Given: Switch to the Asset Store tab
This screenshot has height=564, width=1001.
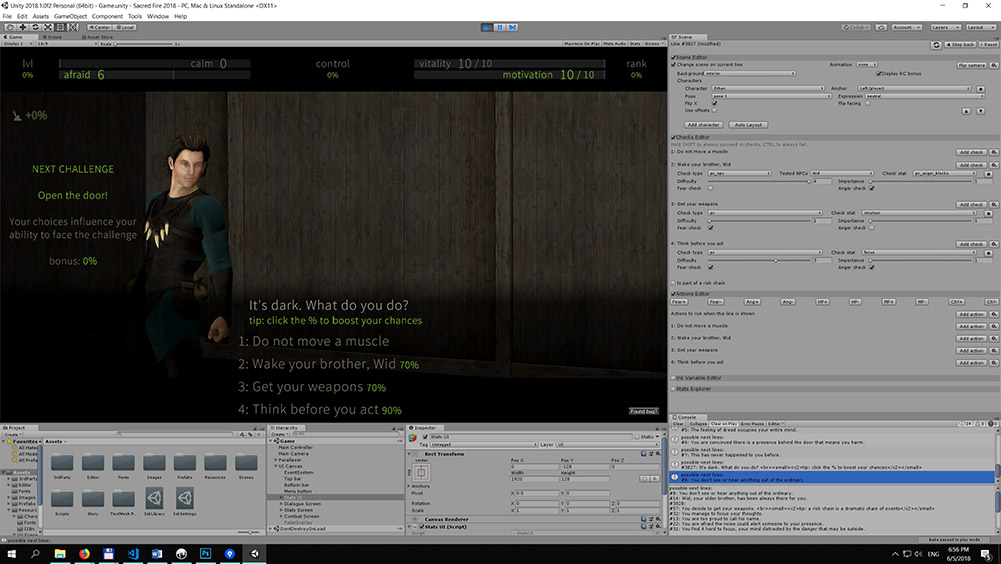Looking at the screenshot, I should pyautogui.click(x=98, y=37).
